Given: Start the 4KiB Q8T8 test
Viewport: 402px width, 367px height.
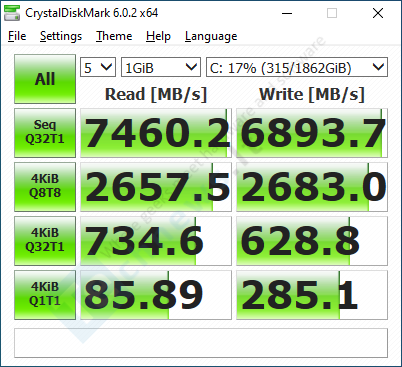Looking at the screenshot, I should pos(45,187).
